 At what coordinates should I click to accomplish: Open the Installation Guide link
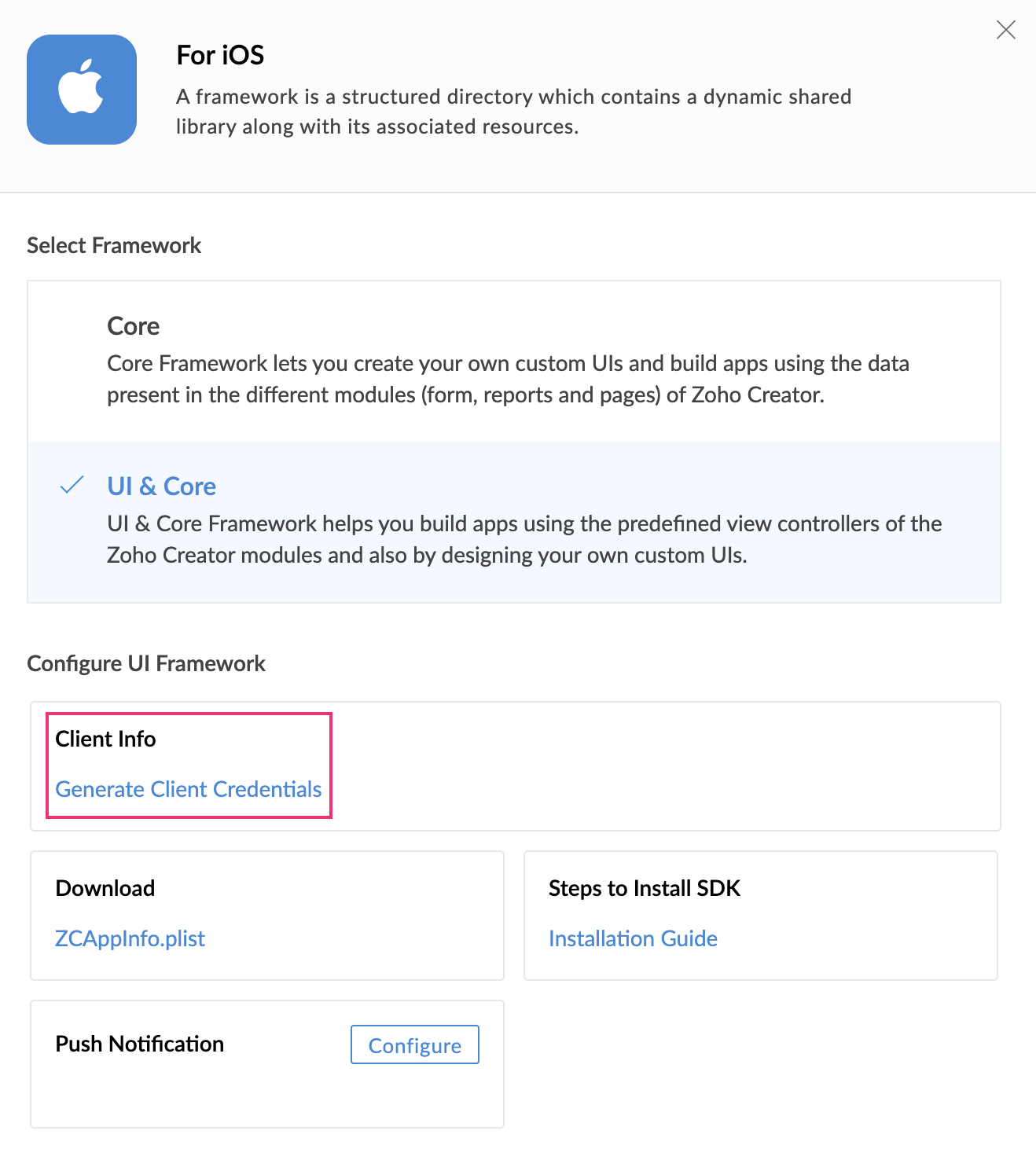pyautogui.click(x=633, y=938)
